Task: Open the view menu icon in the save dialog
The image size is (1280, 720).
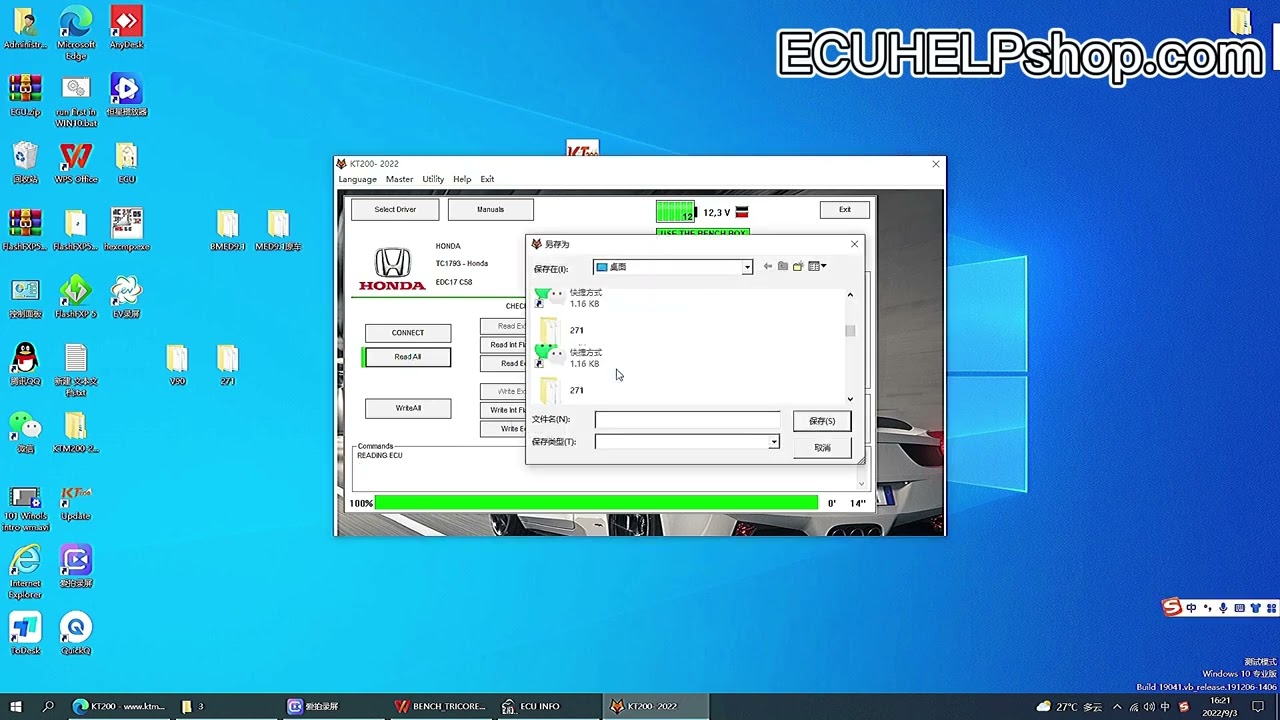Action: point(817,267)
